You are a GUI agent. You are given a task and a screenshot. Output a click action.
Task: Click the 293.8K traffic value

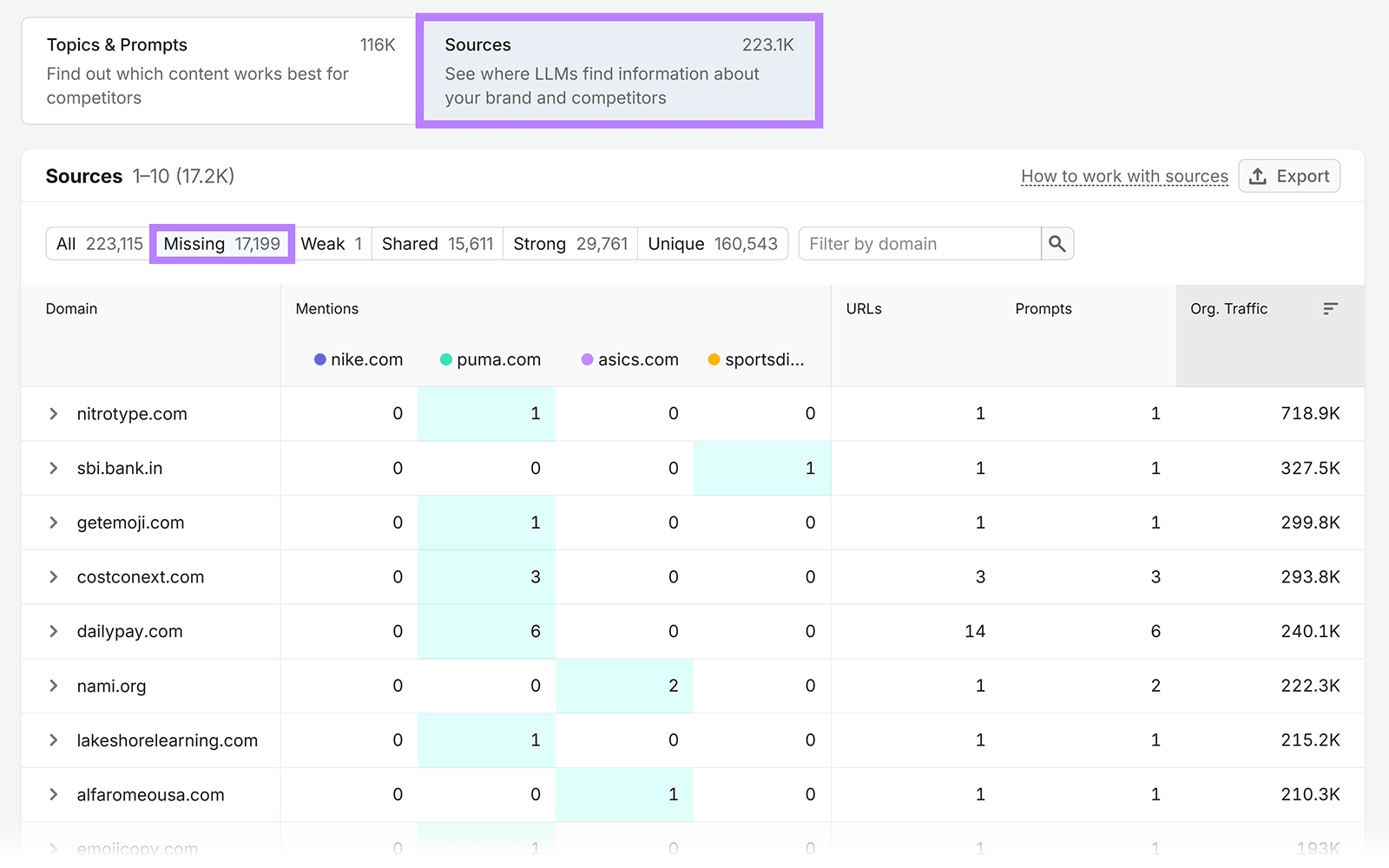(1310, 577)
